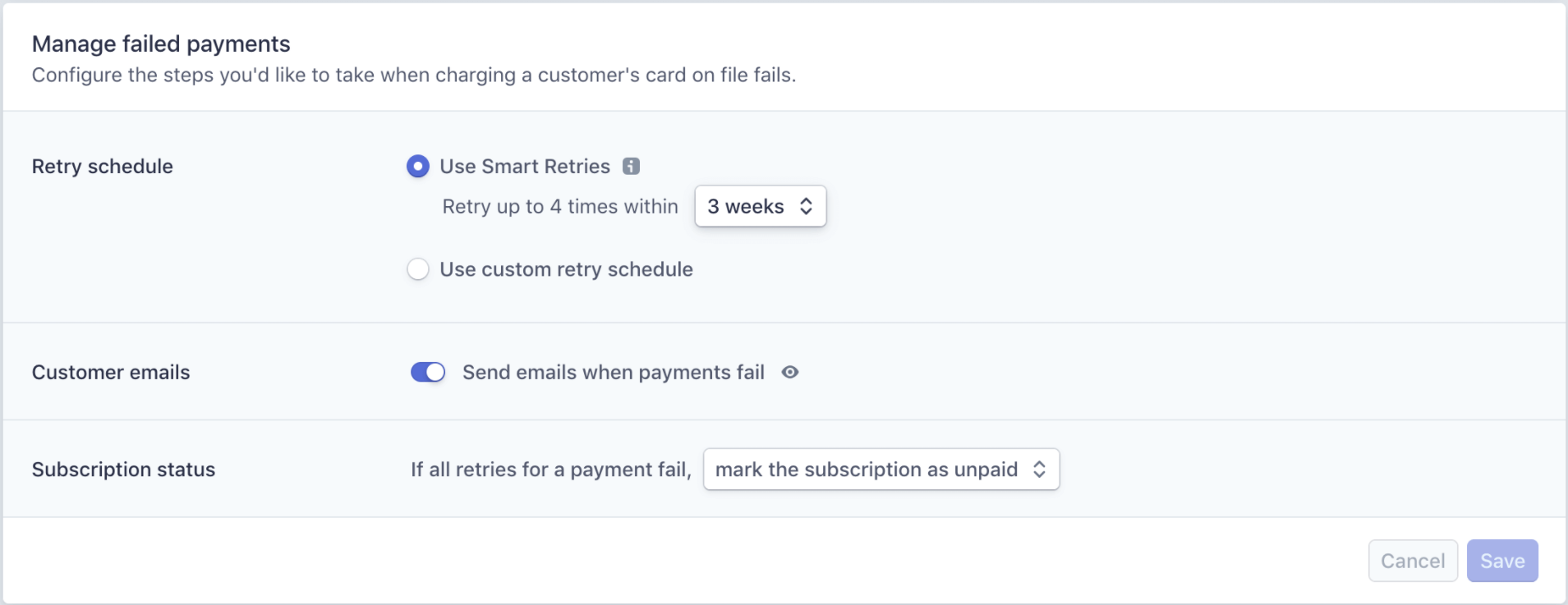The height and width of the screenshot is (605, 1568).
Task: Click the Customer emails section heading
Action: click(x=111, y=372)
